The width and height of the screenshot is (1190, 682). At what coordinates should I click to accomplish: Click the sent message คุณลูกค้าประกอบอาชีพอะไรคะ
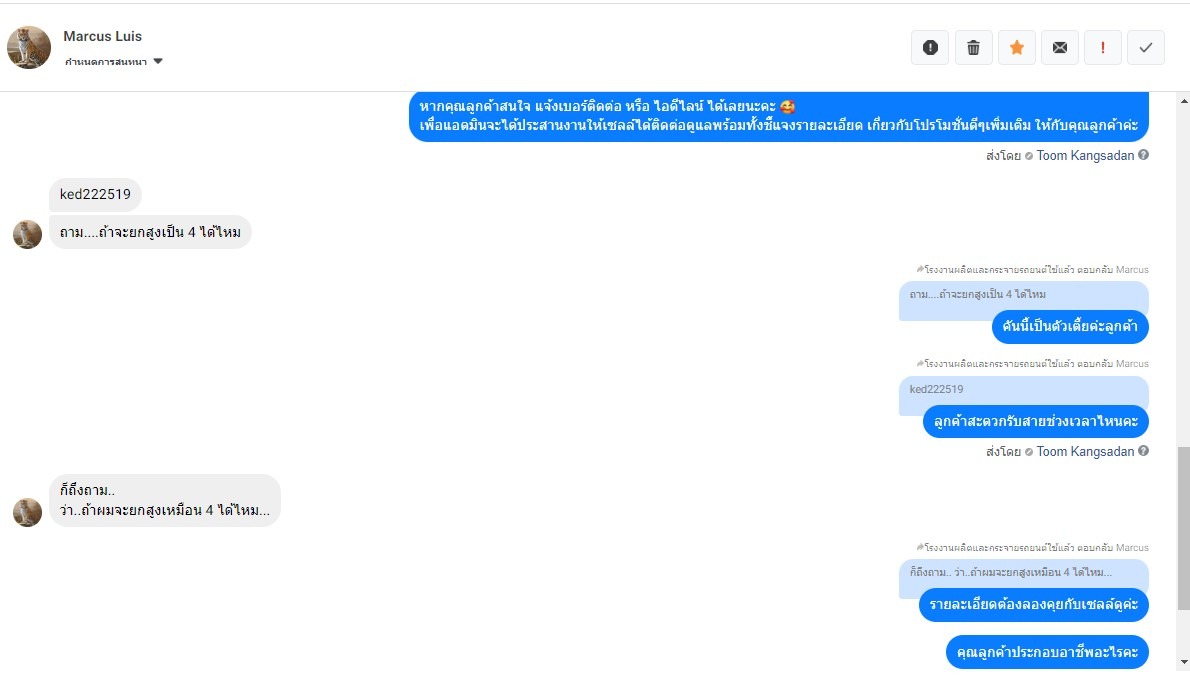coord(1047,652)
